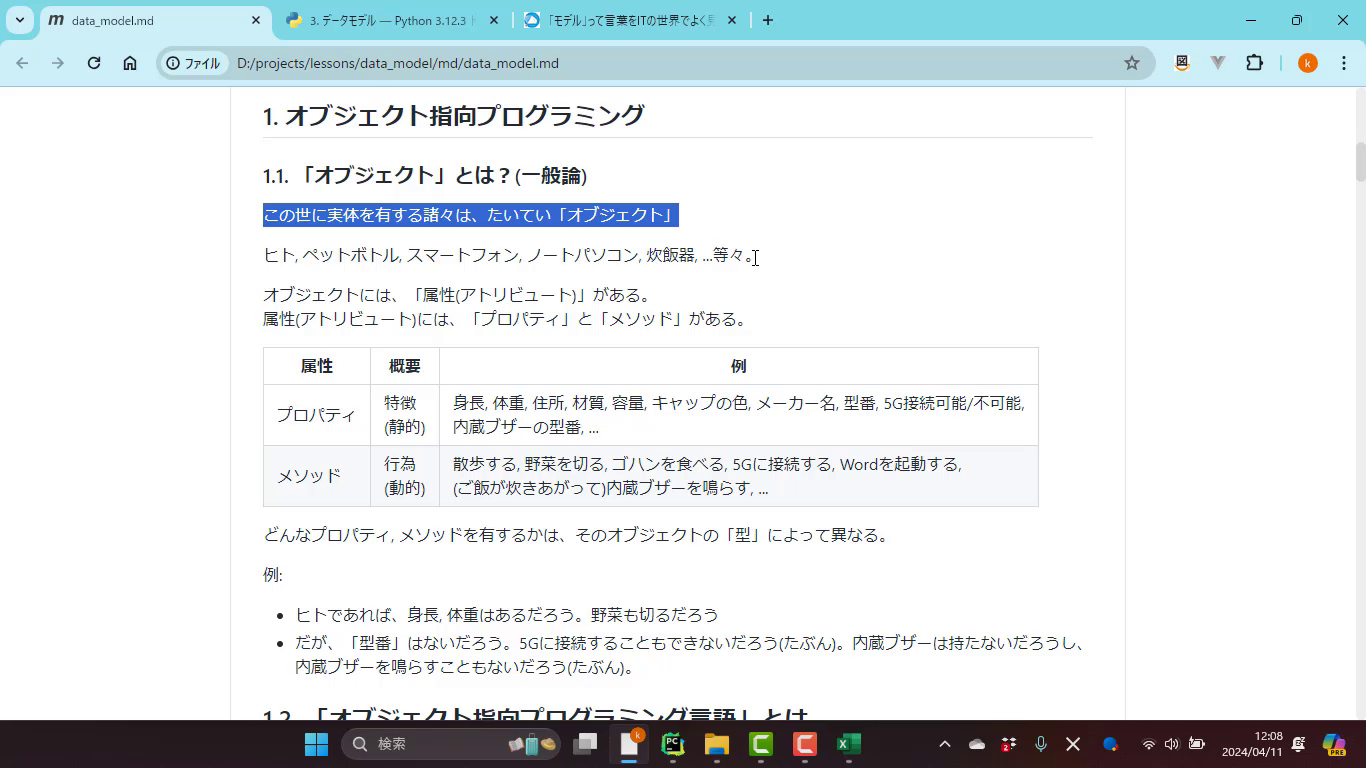Viewport: 1366px width, 768px height.
Task: Open a new browser tab
Action: [x=767, y=20]
